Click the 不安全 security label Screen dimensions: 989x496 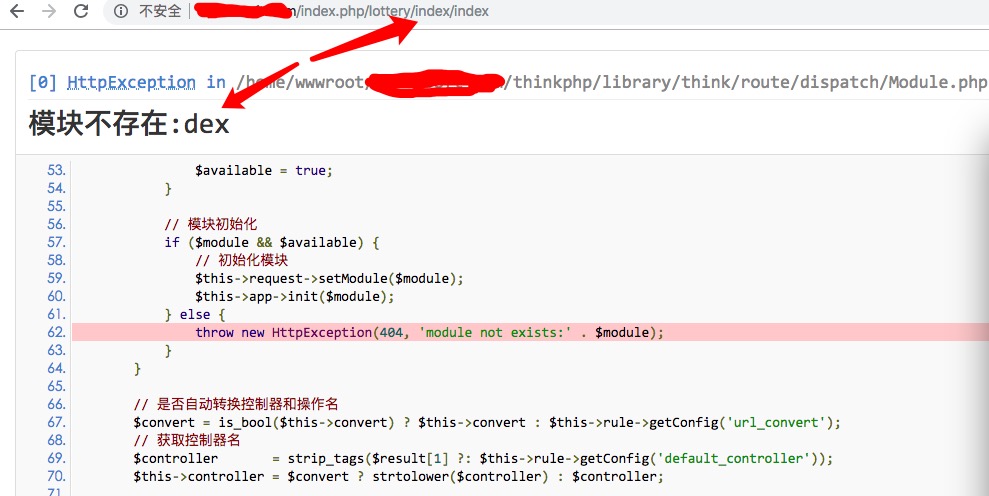tap(160, 12)
